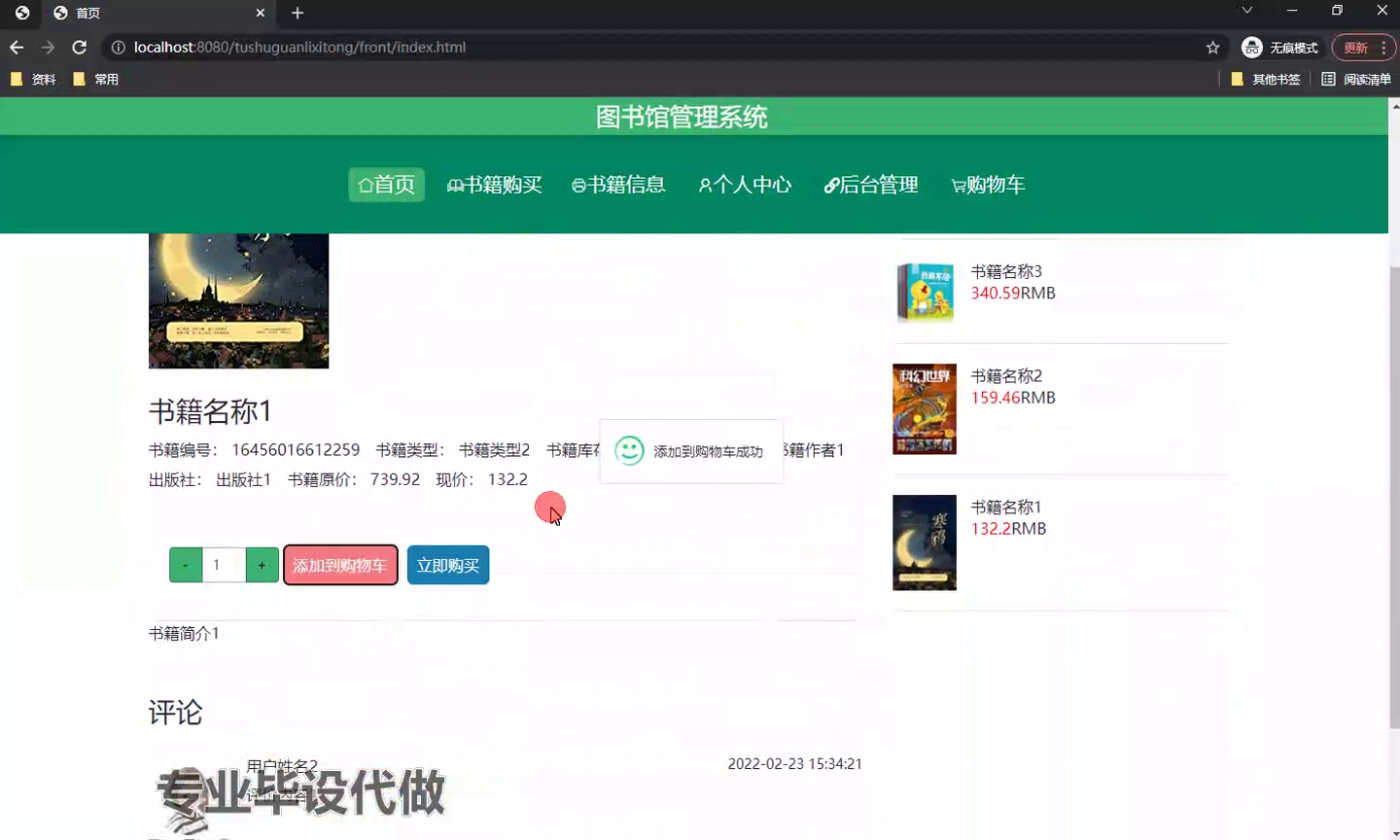This screenshot has width=1400, height=840.
Task: Click the 现价 132.2 value
Action: (x=507, y=479)
